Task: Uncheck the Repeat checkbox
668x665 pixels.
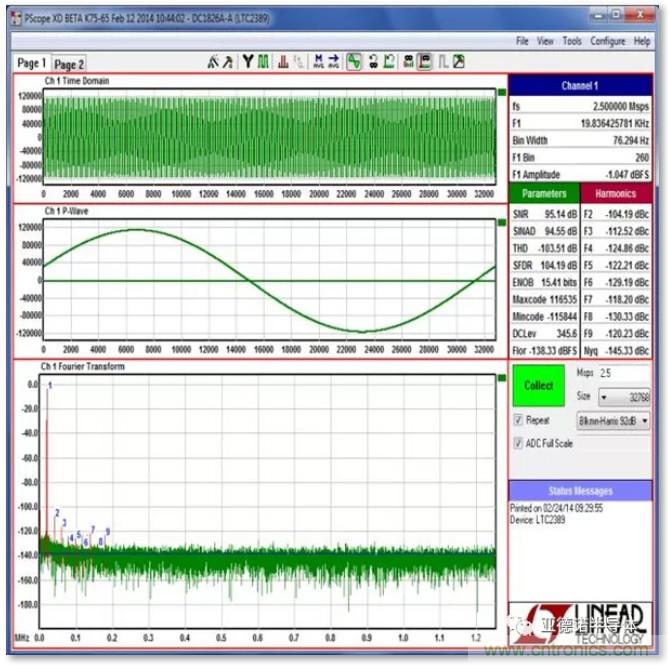Action: pos(518,420)
